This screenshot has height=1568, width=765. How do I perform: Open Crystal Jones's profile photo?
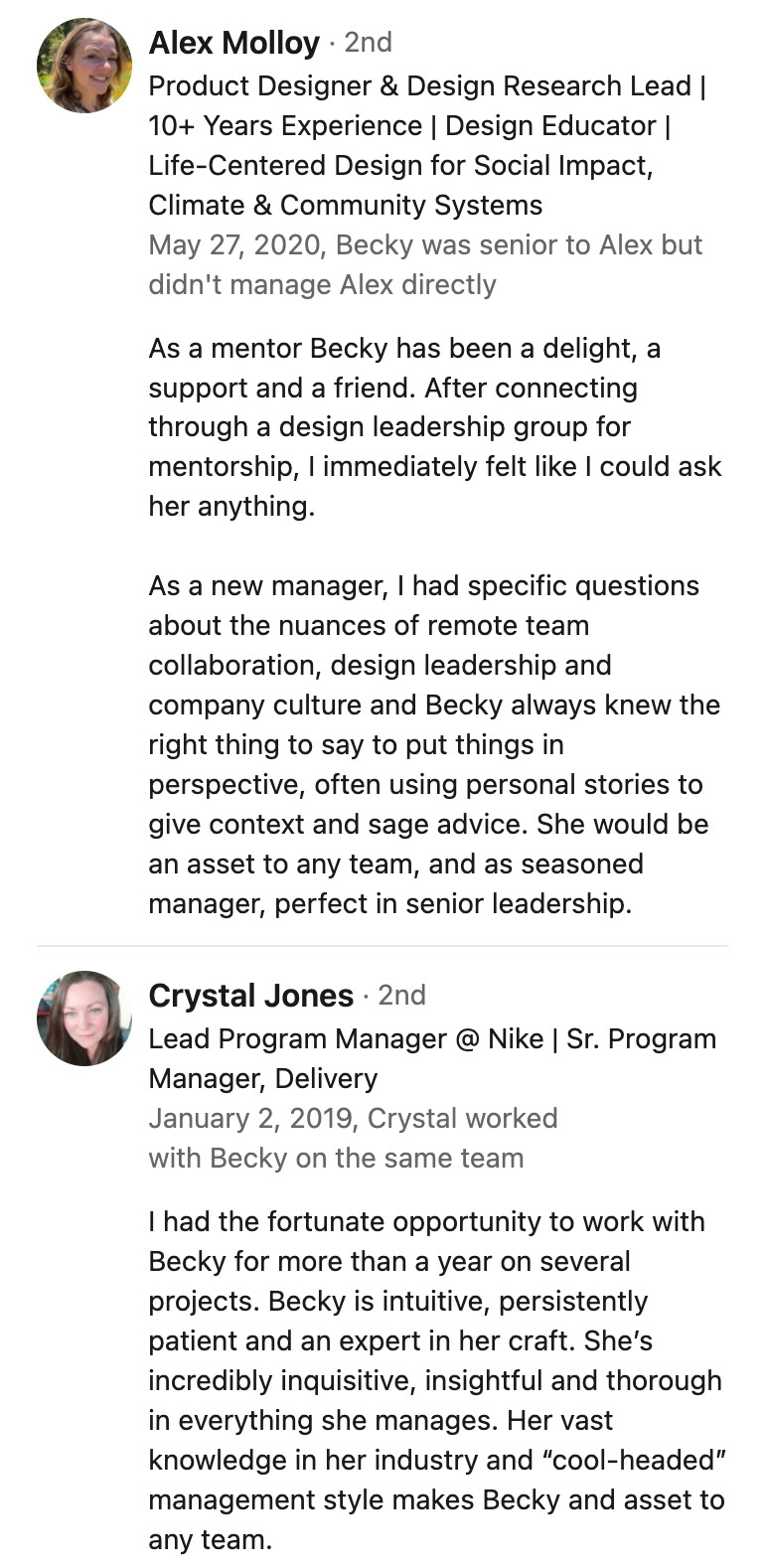[84, 1019]
